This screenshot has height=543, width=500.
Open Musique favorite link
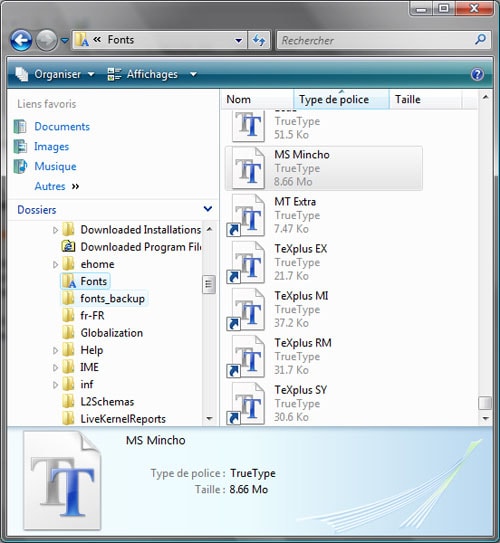[x=55, y=166]
